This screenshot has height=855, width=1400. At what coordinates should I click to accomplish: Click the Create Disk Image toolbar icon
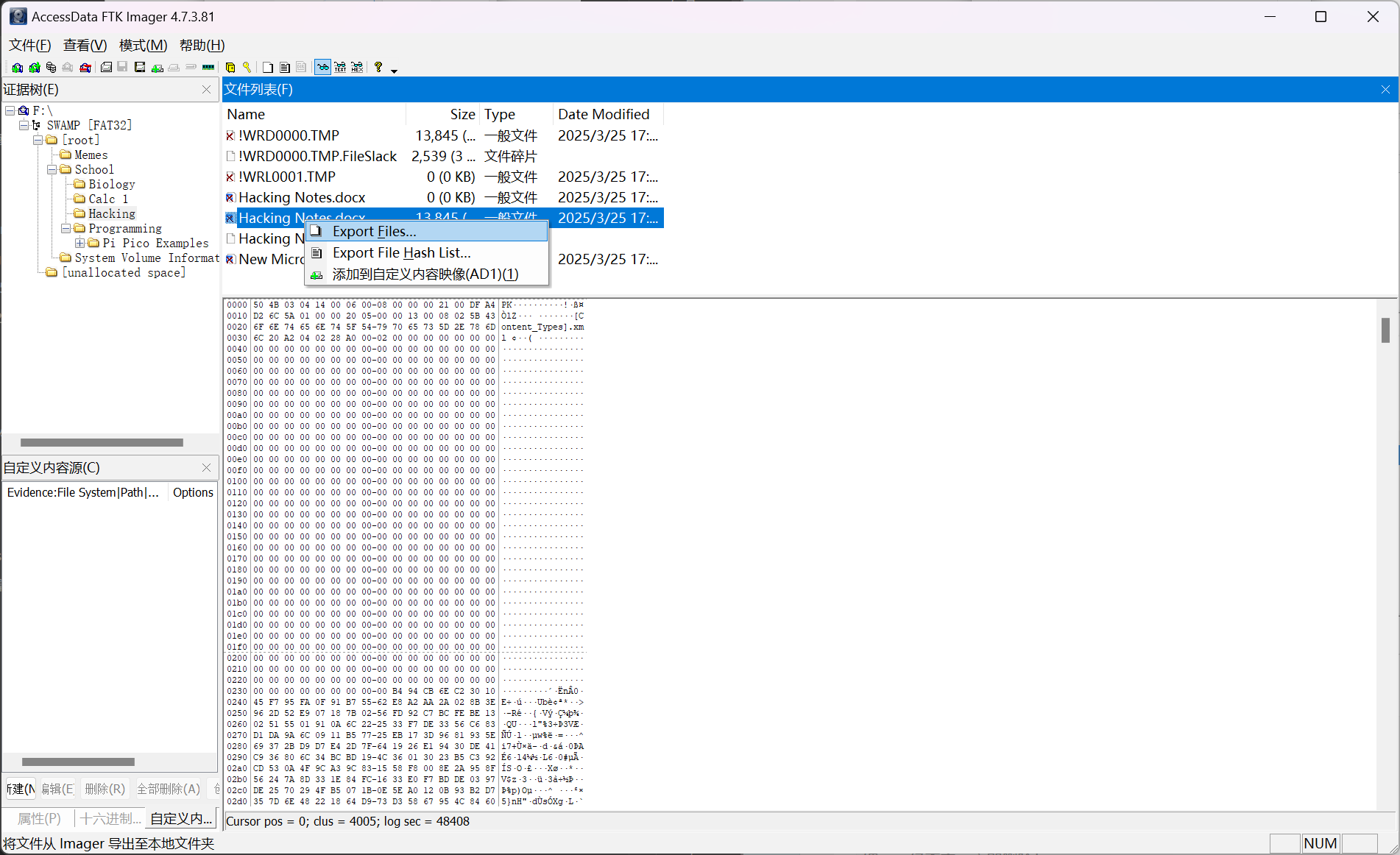[x=106, y=68]
